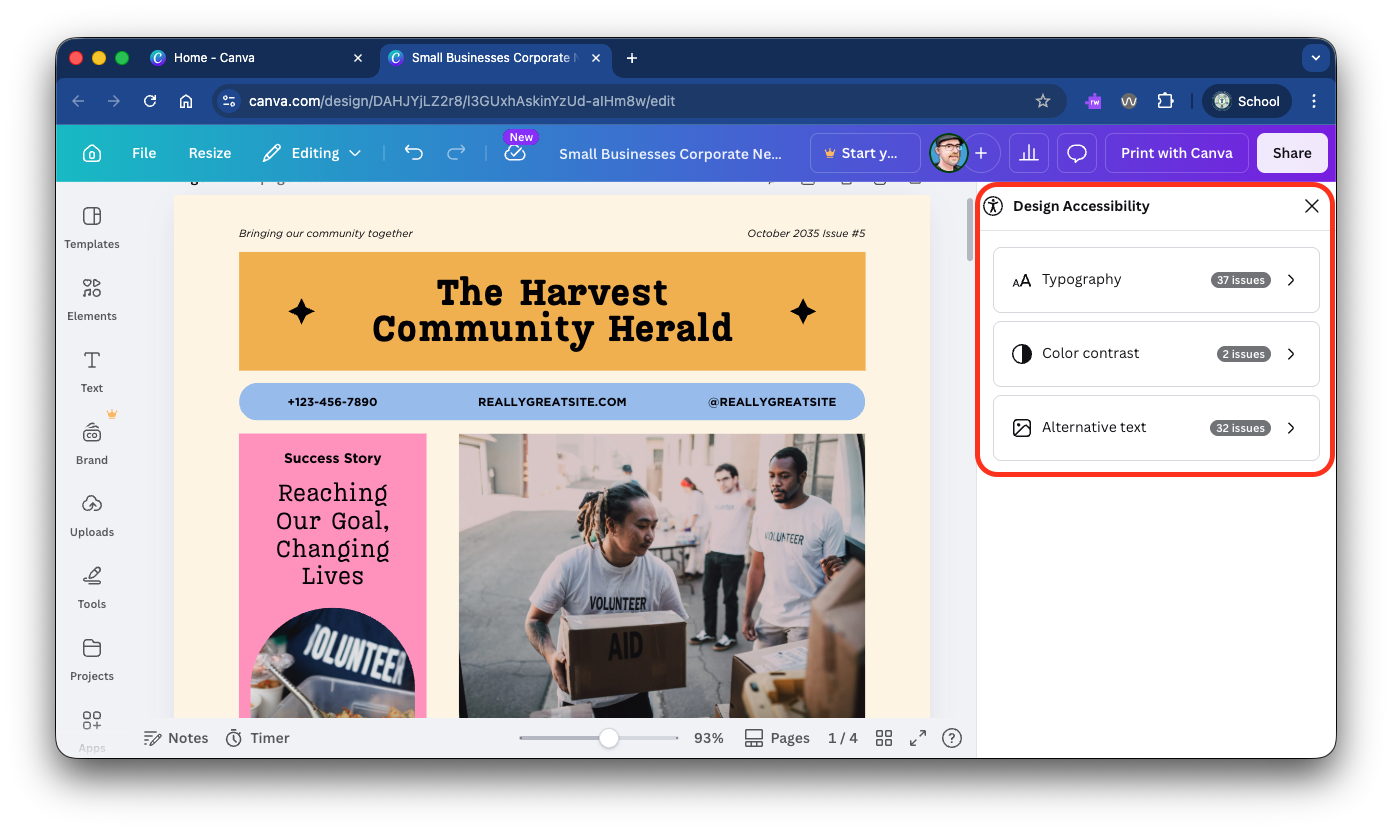The image size is (1392, 832).
Task: Click the canvas vertical scrollbar
Action: pos(970,229)
